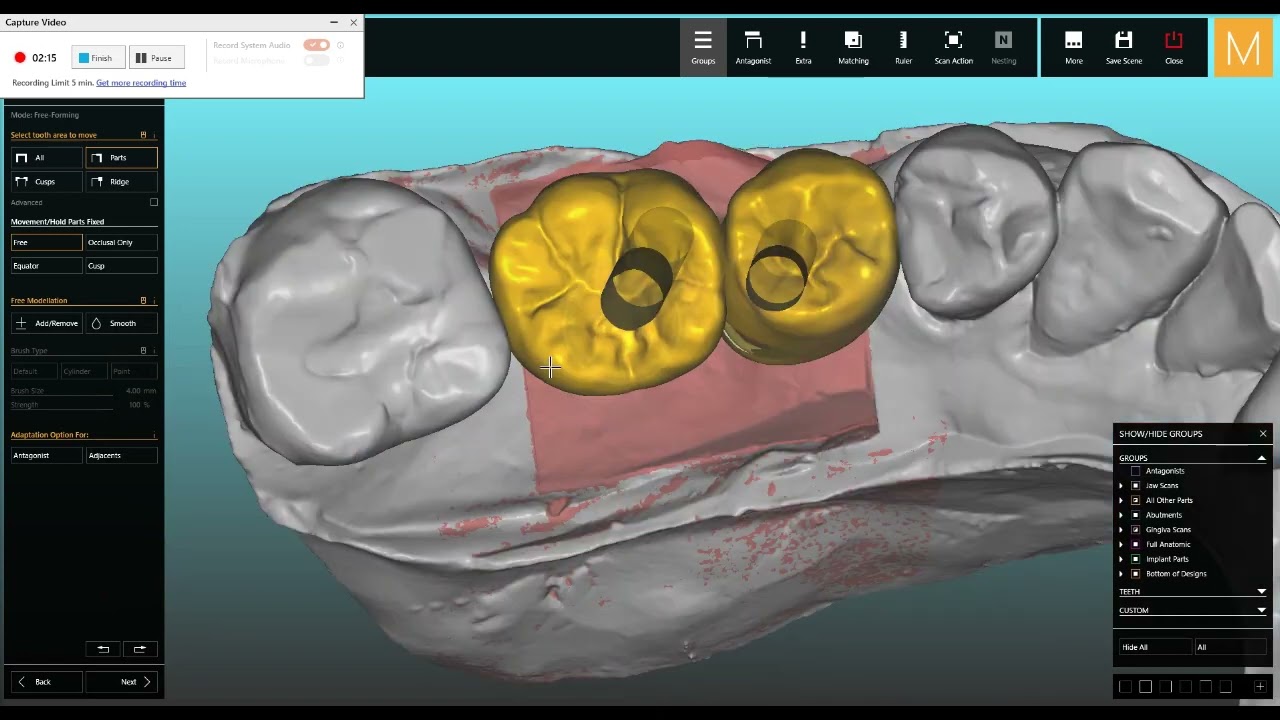Close the Show/Hide Groups panel
The width and height of the screenshot is (1280, 720).
(1263, 434)
